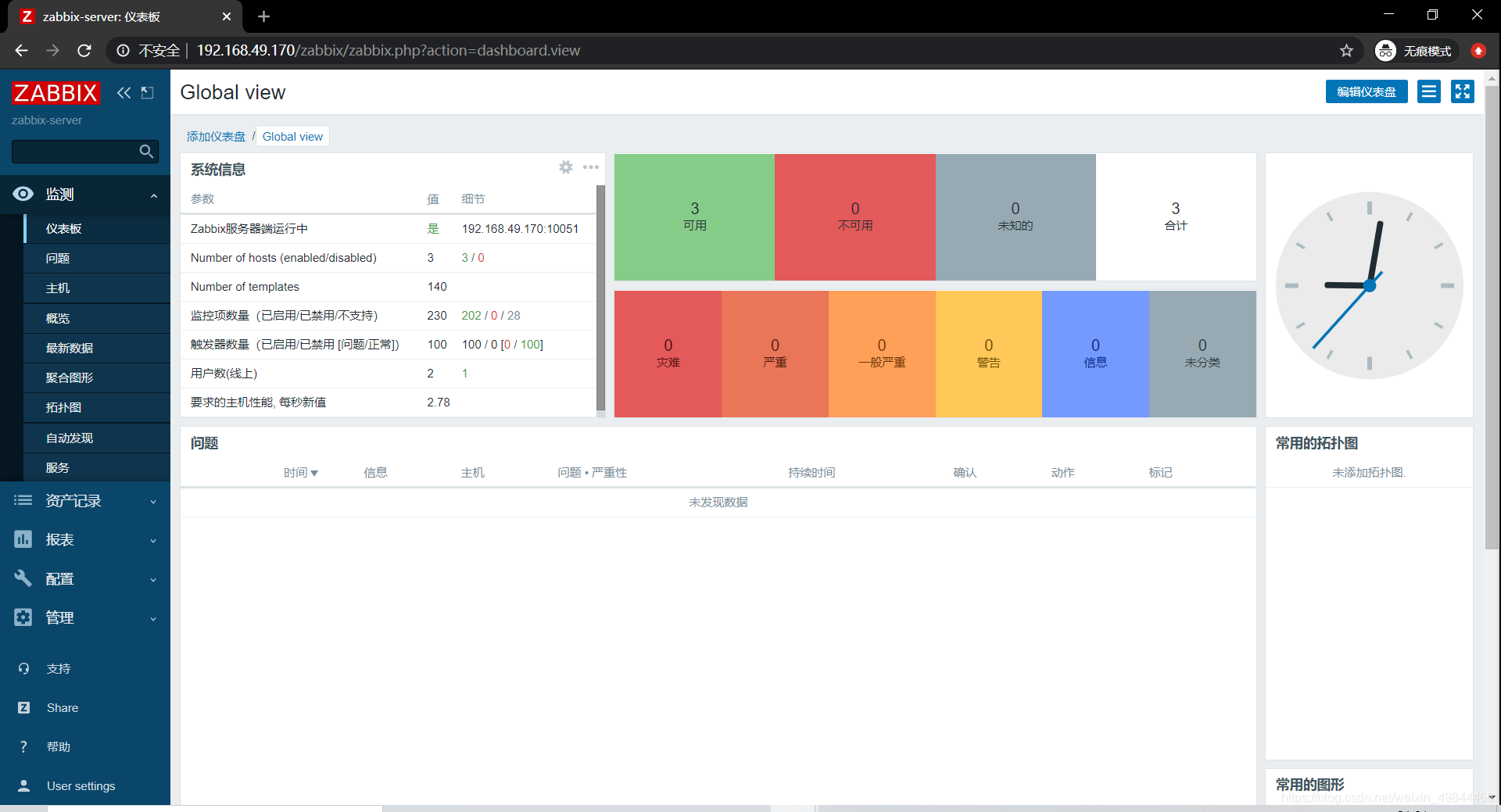Click the 灾难 severity tile
1501x812 pixels.
668,354
